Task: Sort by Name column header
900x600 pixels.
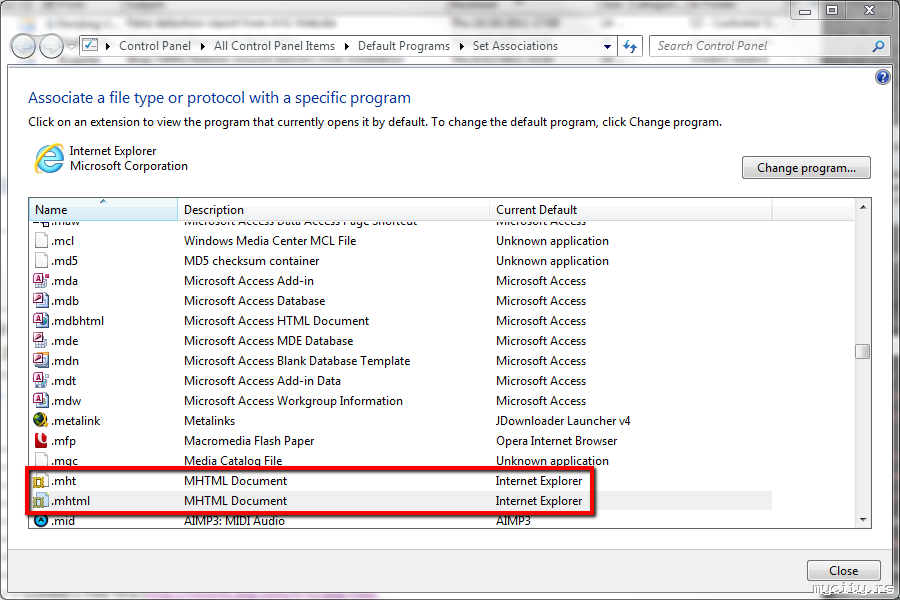Action: 103,210
